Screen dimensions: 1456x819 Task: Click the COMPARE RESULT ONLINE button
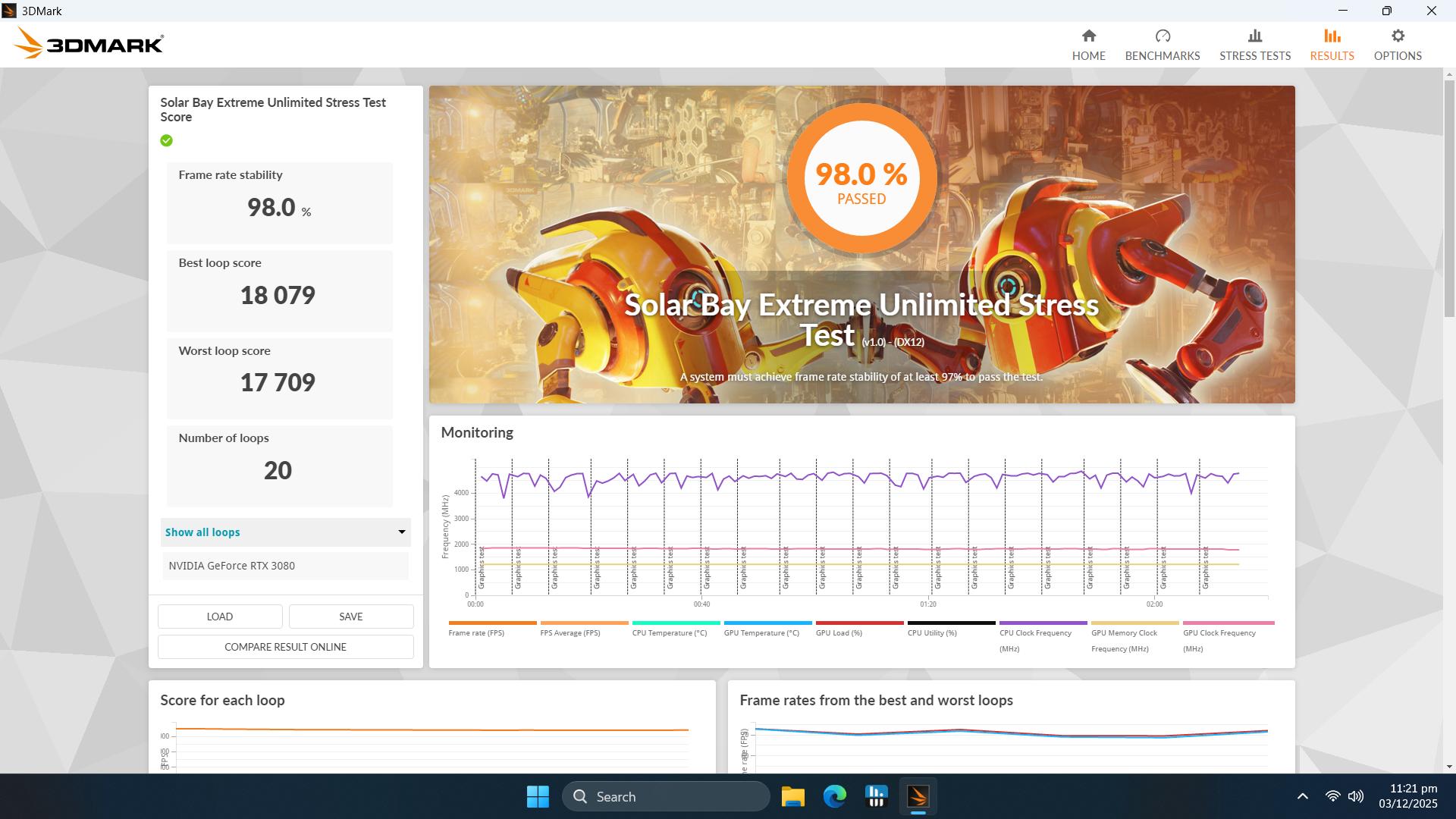click(285, 646)
